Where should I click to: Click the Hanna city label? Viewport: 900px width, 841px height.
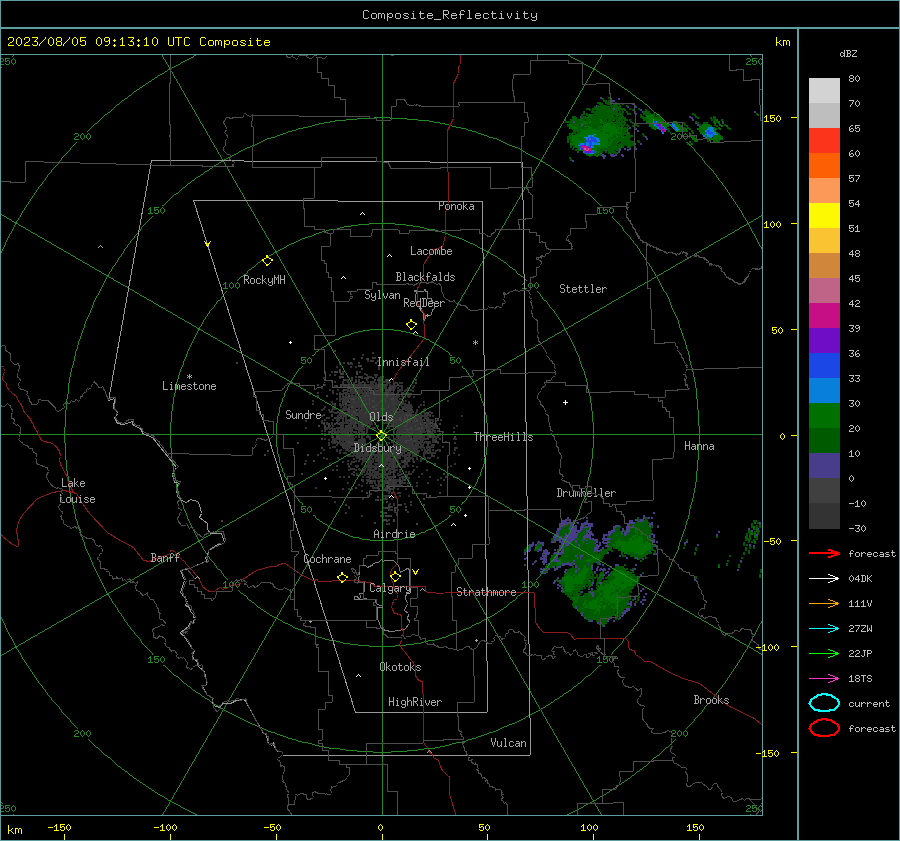coord(699,446)
